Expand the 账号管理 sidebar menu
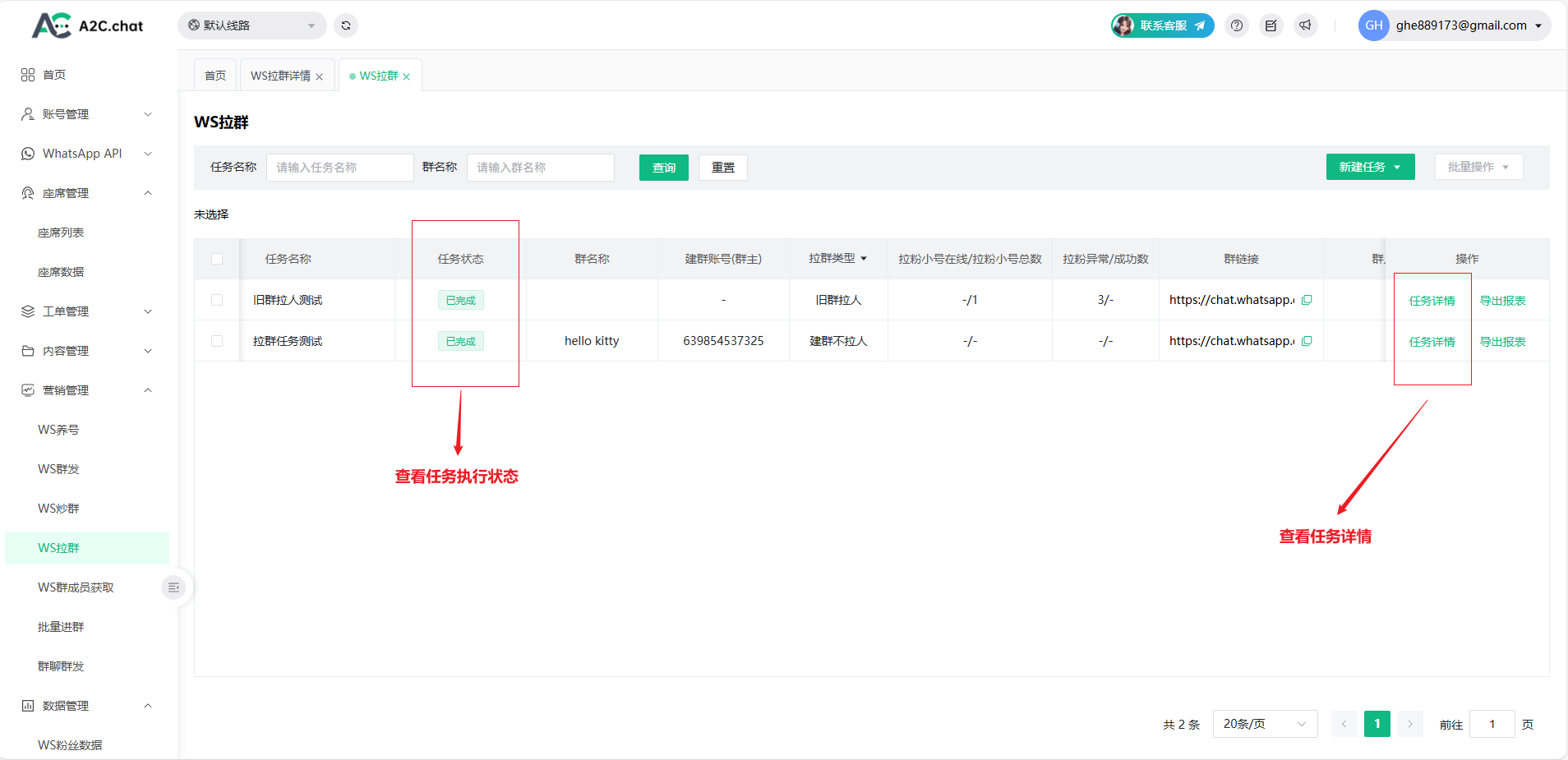1568x760 pixels. [x=86, y=114]
